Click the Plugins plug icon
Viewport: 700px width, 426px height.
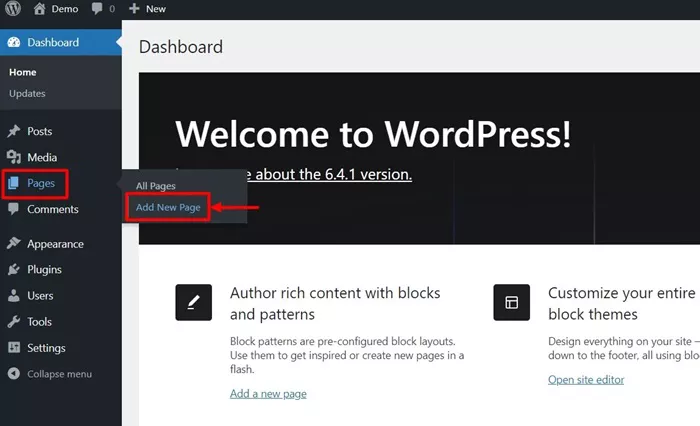point(14,269)
